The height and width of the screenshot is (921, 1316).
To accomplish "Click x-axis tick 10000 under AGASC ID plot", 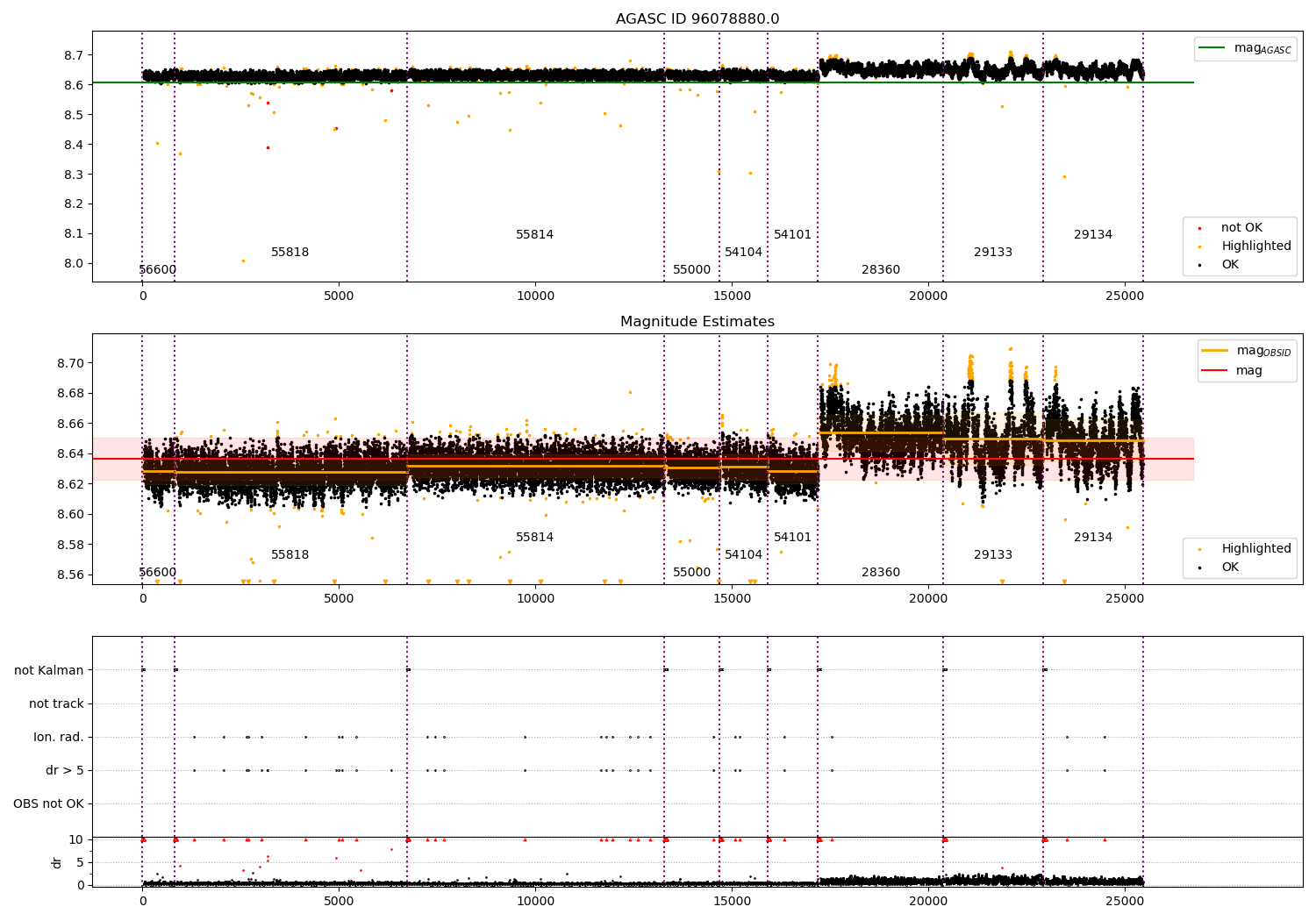I will point(535,296).
